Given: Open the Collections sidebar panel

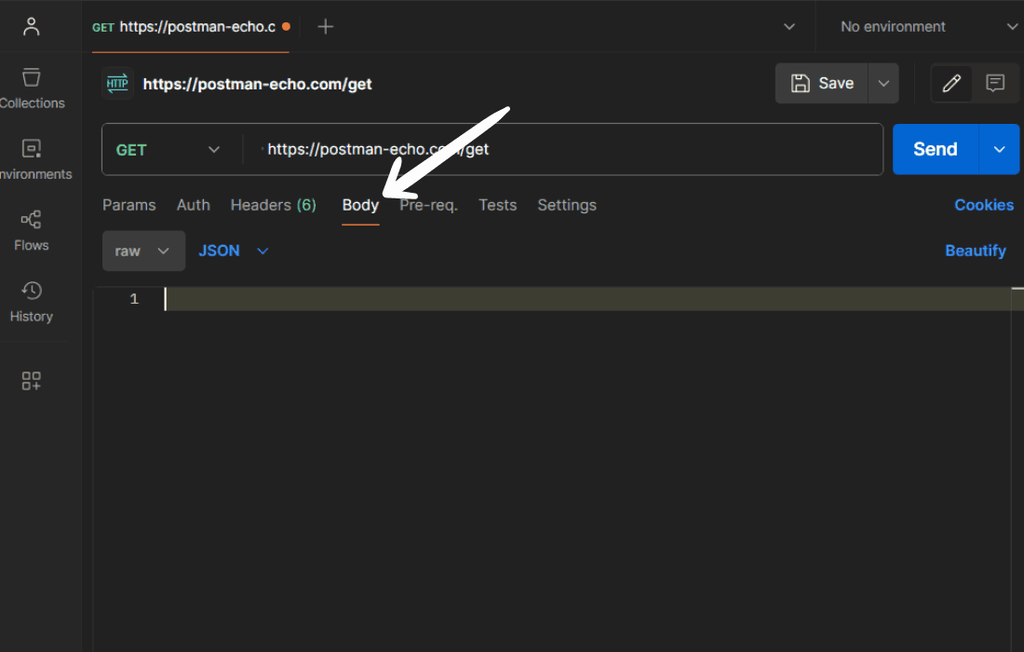Looking at the screenshot, I should tap(31, 88).
